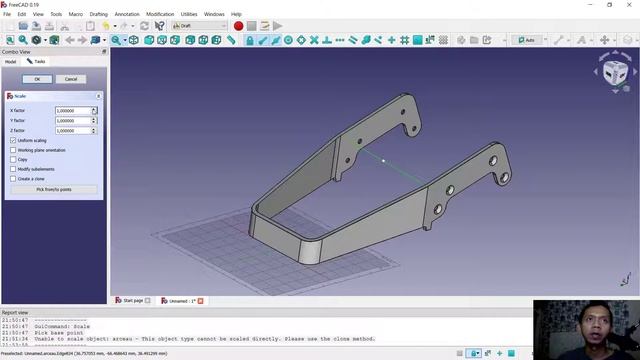Toggle Snap Grid hash icon
This screenshot has width=640, height=360.
404,40
